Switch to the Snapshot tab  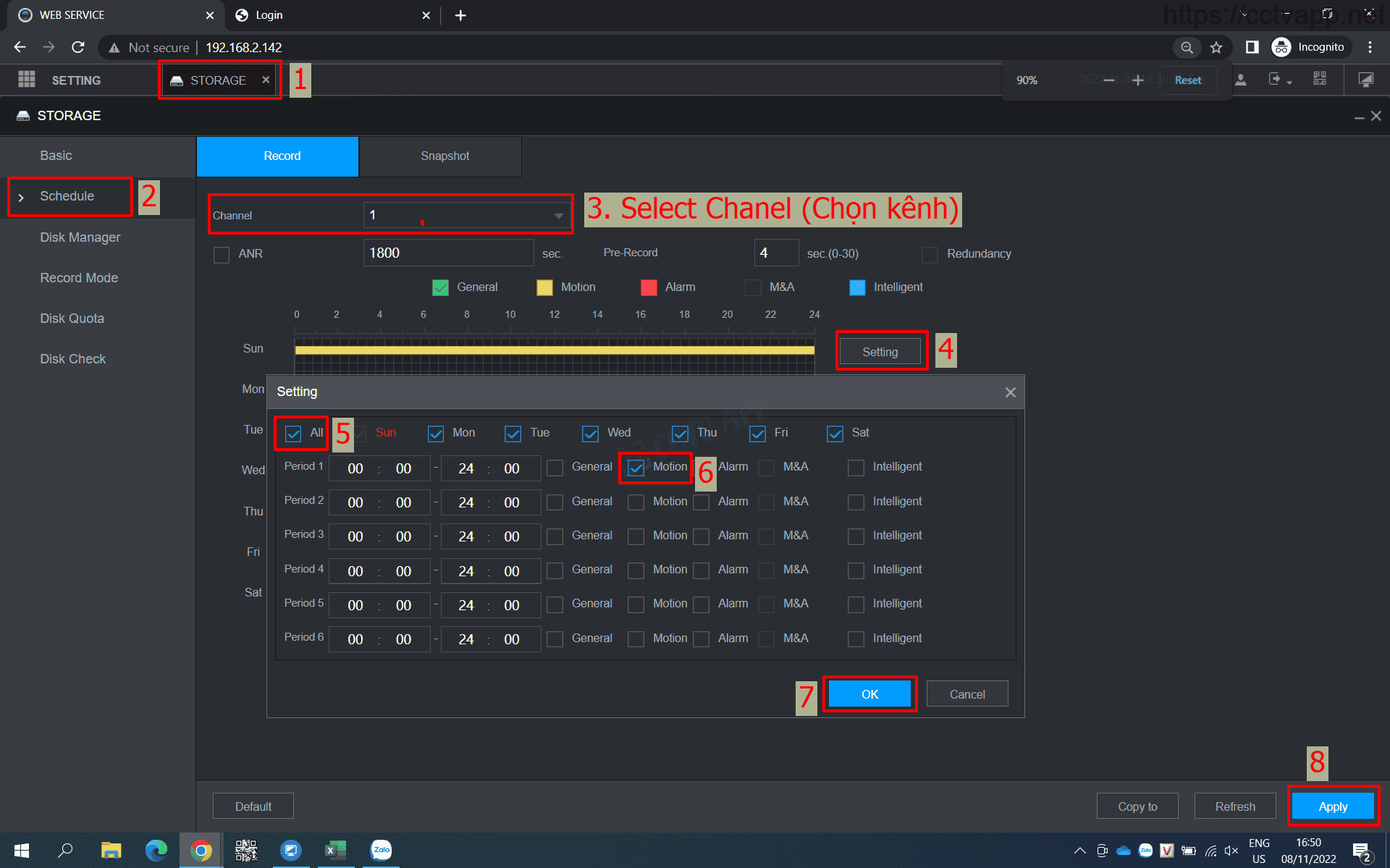pyautogui.click(x=445, y=156)
